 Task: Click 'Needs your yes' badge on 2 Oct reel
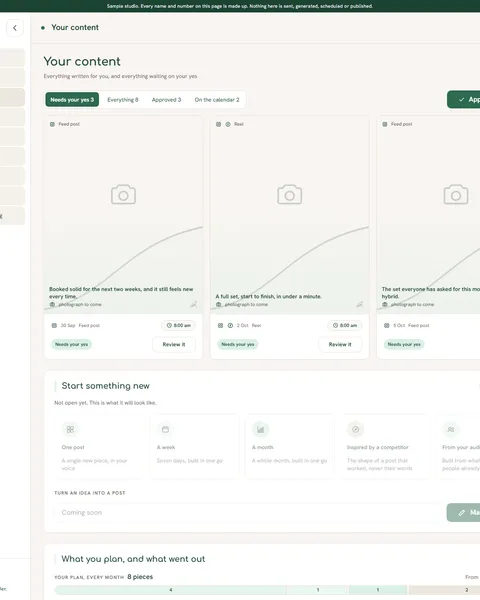coord(238,344)
